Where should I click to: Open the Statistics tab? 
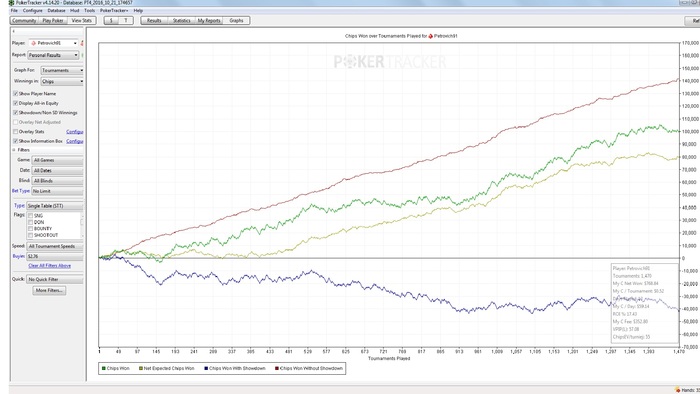tap(182, 21)
